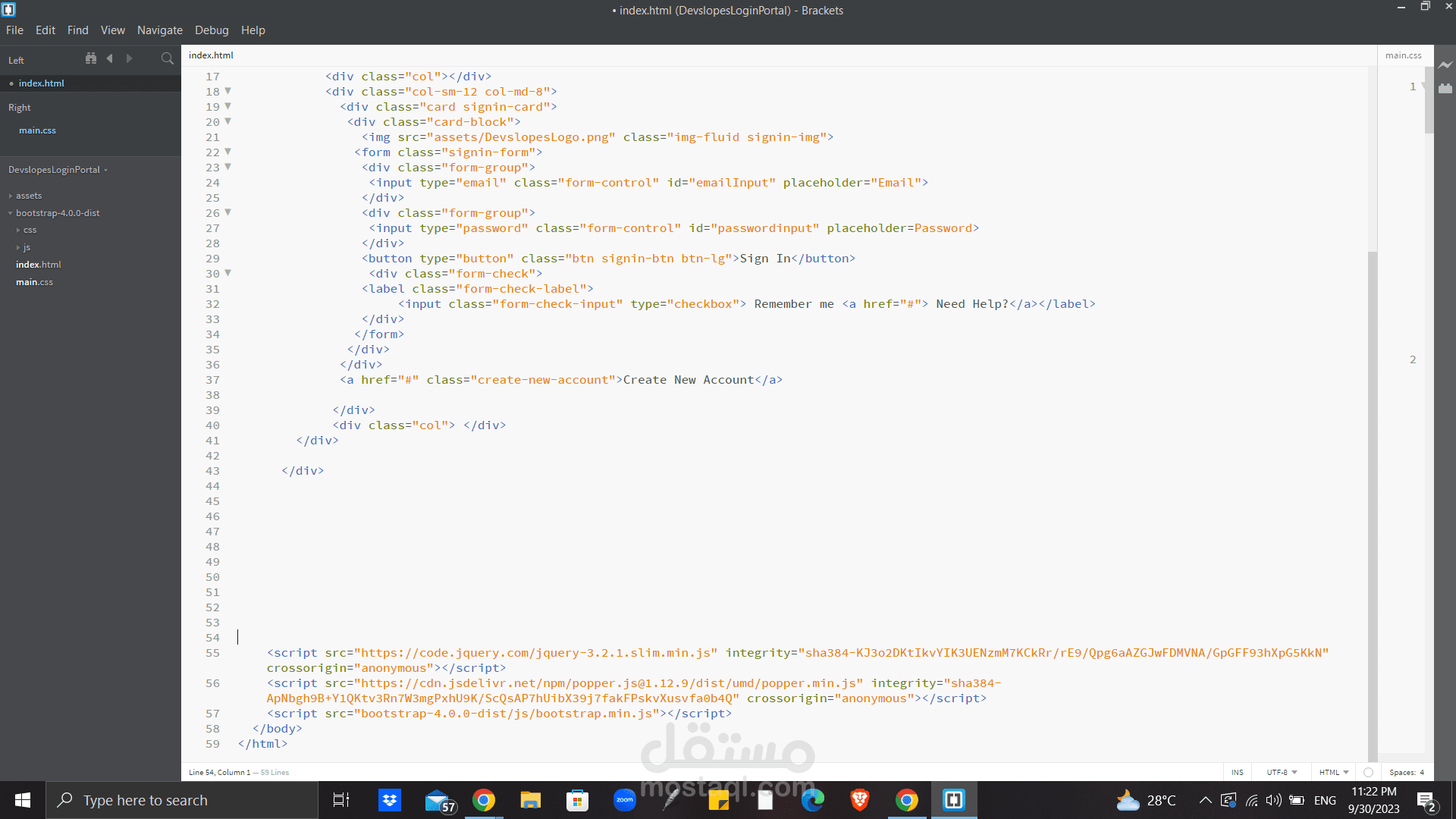This screenshot has width=1456, height=819.
Task: Toggle Spaces indentation type in status bar
Action: pos(1402,772)
